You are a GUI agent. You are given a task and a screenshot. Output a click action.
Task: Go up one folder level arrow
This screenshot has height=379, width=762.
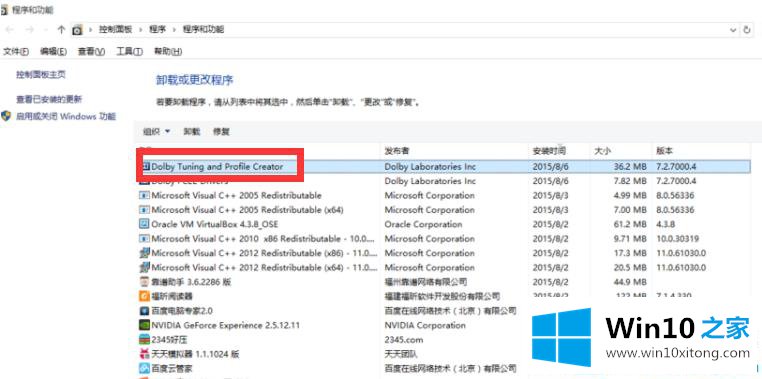61,30
